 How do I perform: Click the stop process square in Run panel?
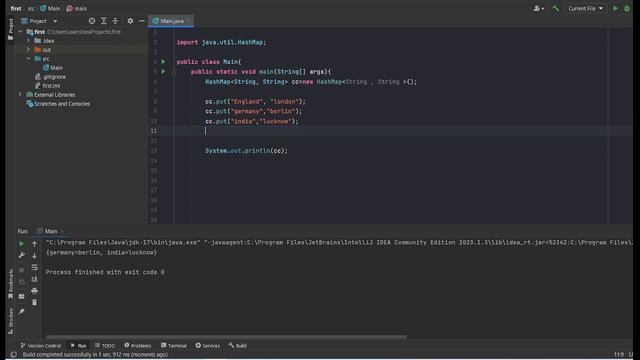tap(22, 270)
